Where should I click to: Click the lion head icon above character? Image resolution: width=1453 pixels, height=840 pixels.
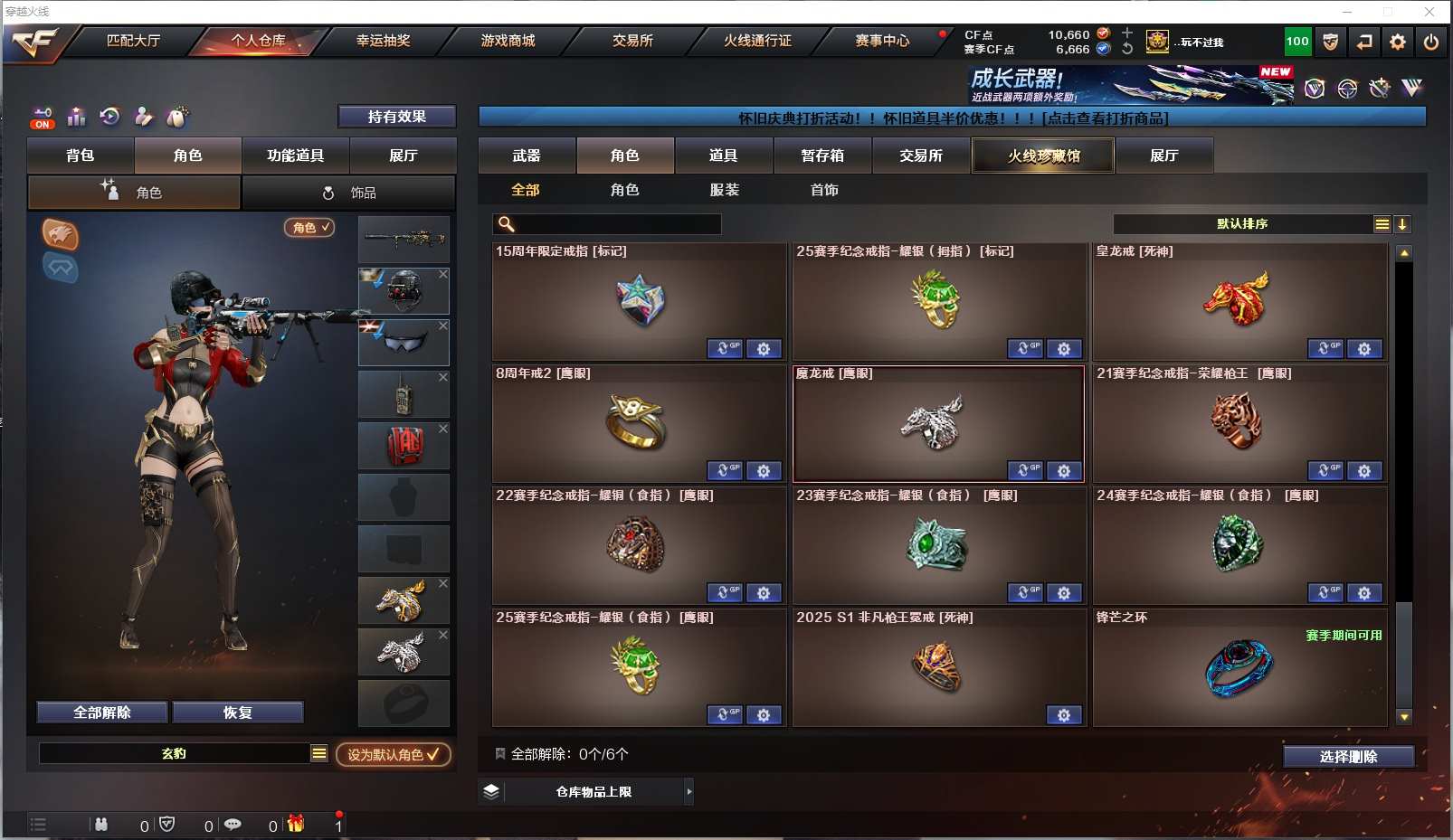click(x=61, y=235)
